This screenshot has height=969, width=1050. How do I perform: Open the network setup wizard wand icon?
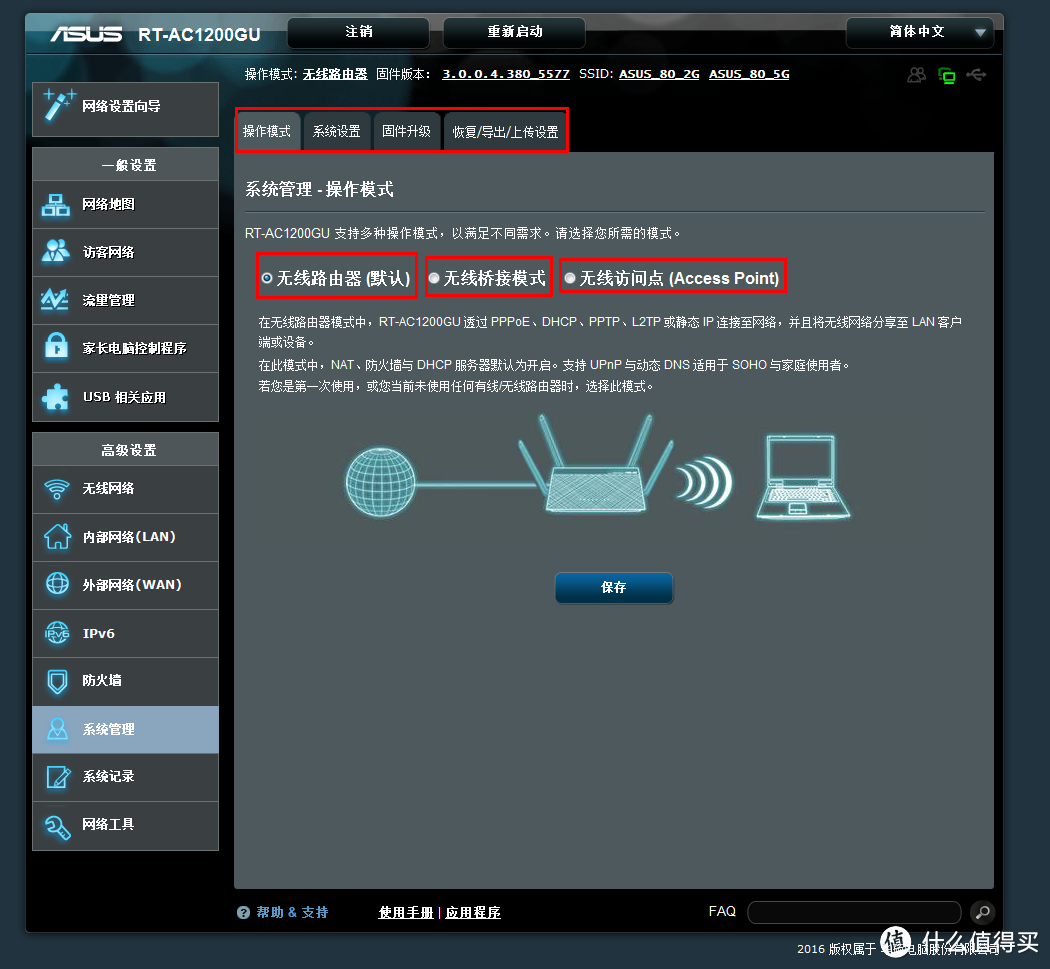tap(58, 106)
